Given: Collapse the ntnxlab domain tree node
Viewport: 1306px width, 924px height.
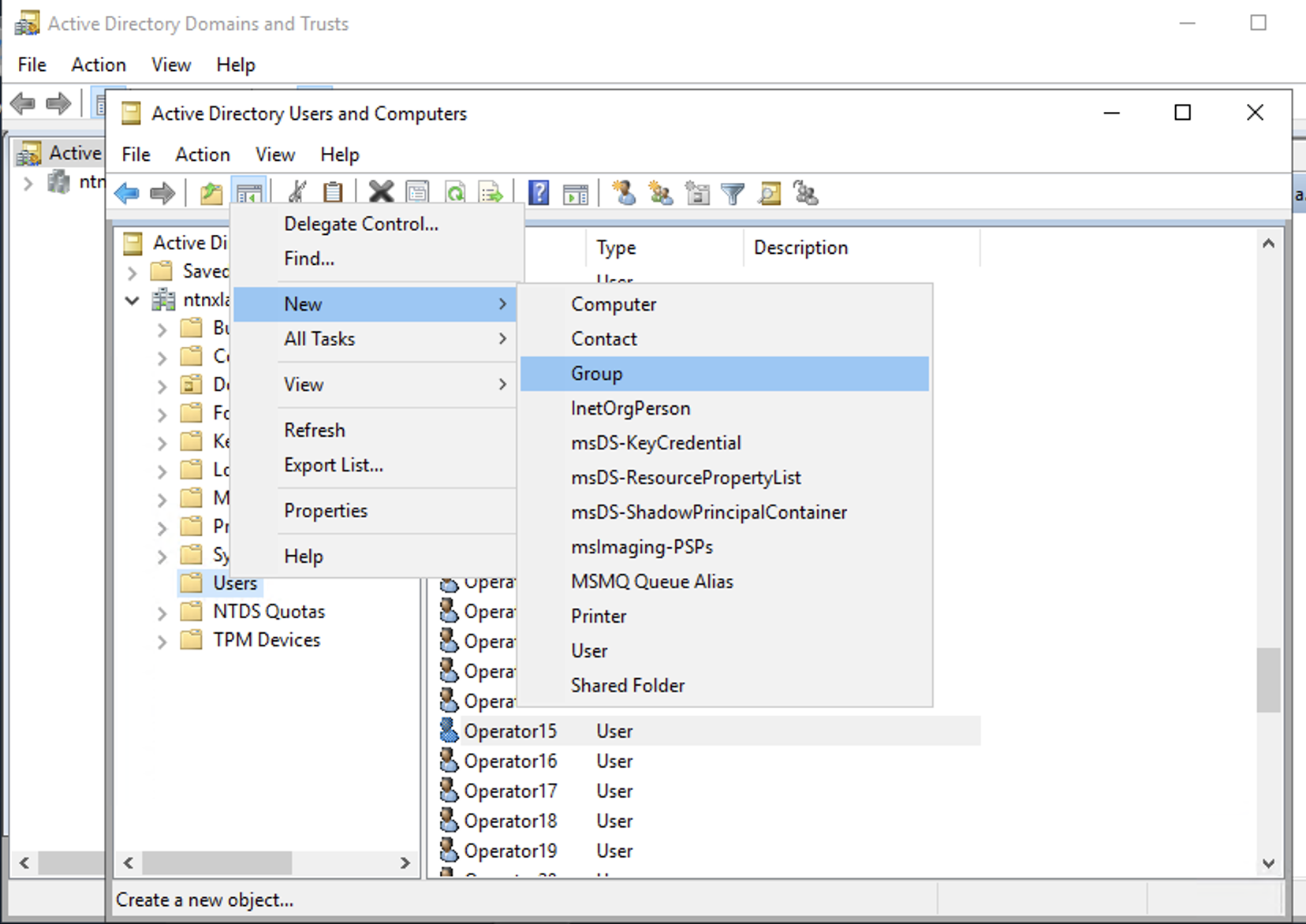Looking at the screenshot, I should (x=132, y=300).
